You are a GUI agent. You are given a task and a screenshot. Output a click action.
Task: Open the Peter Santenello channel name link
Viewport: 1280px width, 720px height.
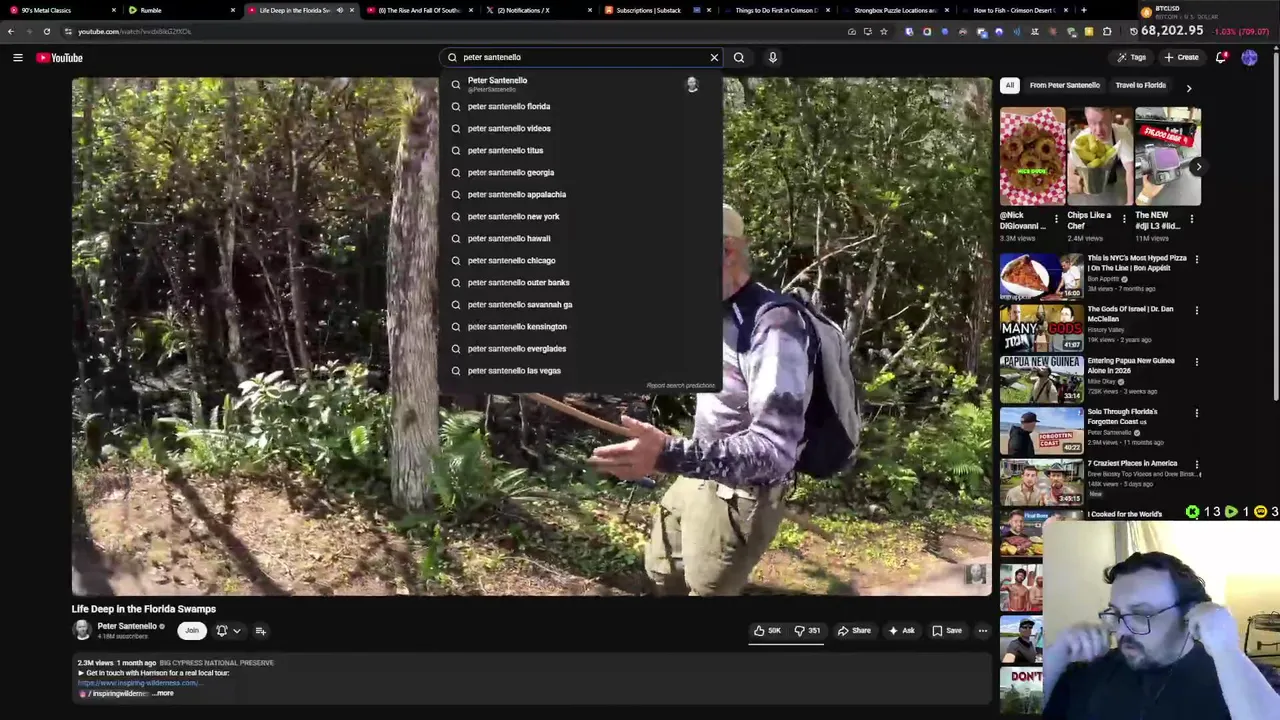click(x=126, y=626)
